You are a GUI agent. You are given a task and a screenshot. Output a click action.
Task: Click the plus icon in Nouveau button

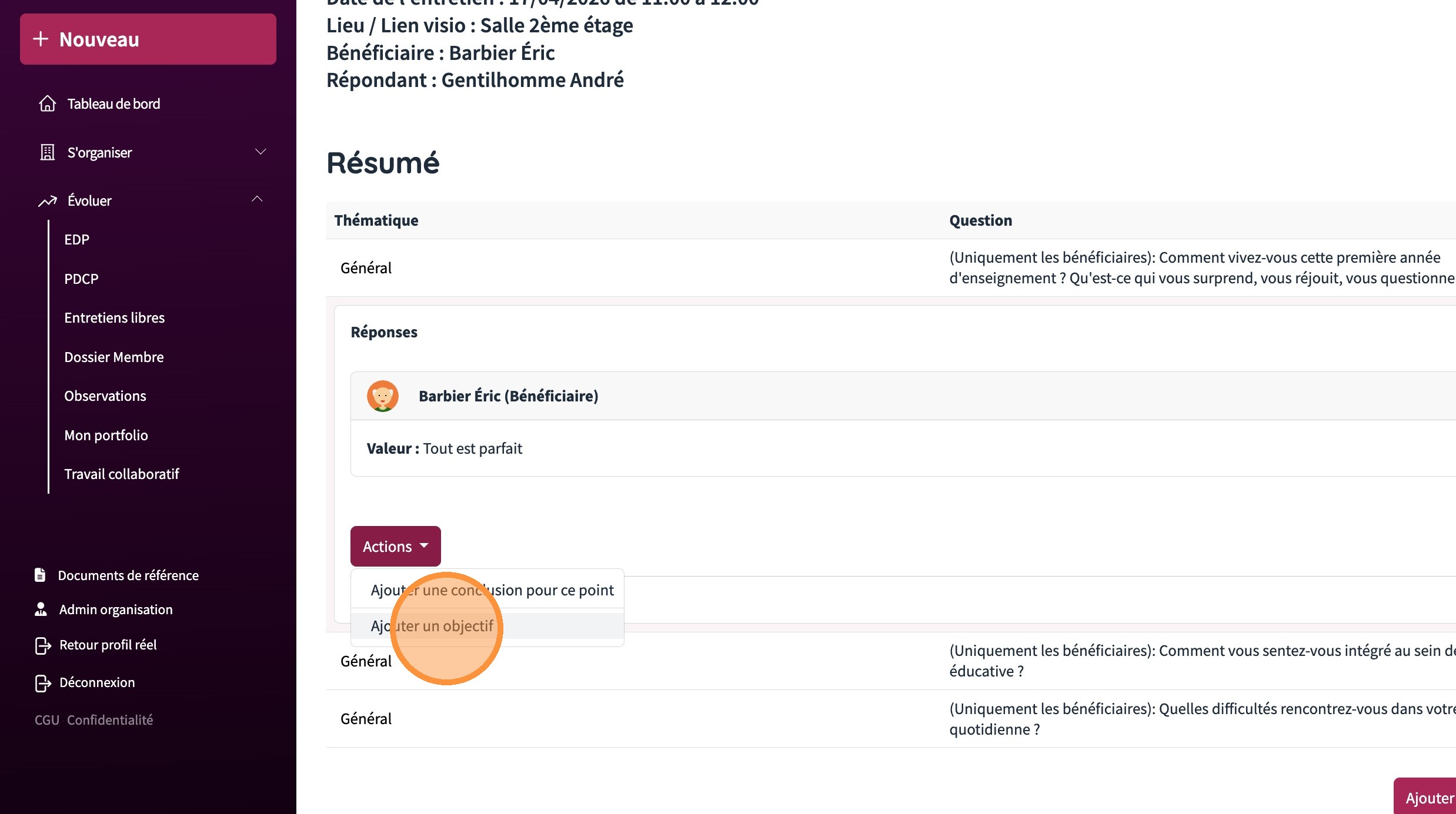coord(41,39)
